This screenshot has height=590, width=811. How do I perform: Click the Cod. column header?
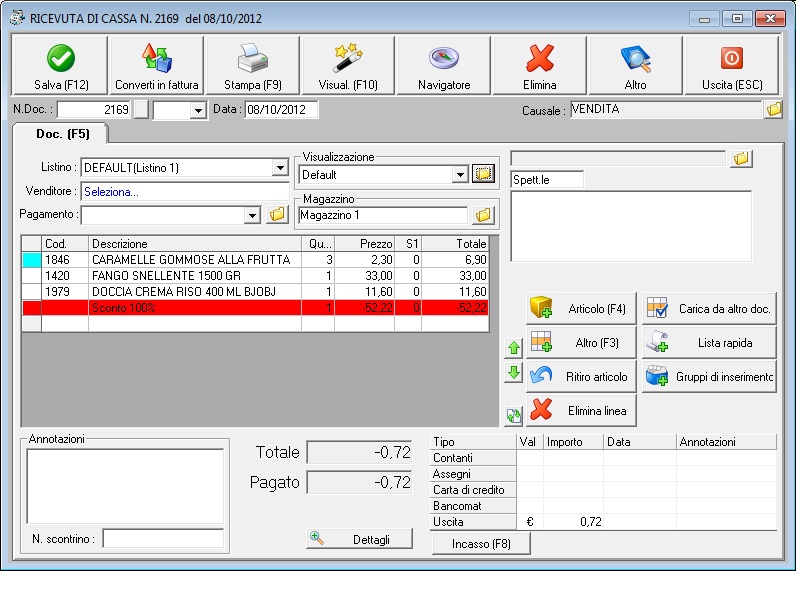point(65,244)
